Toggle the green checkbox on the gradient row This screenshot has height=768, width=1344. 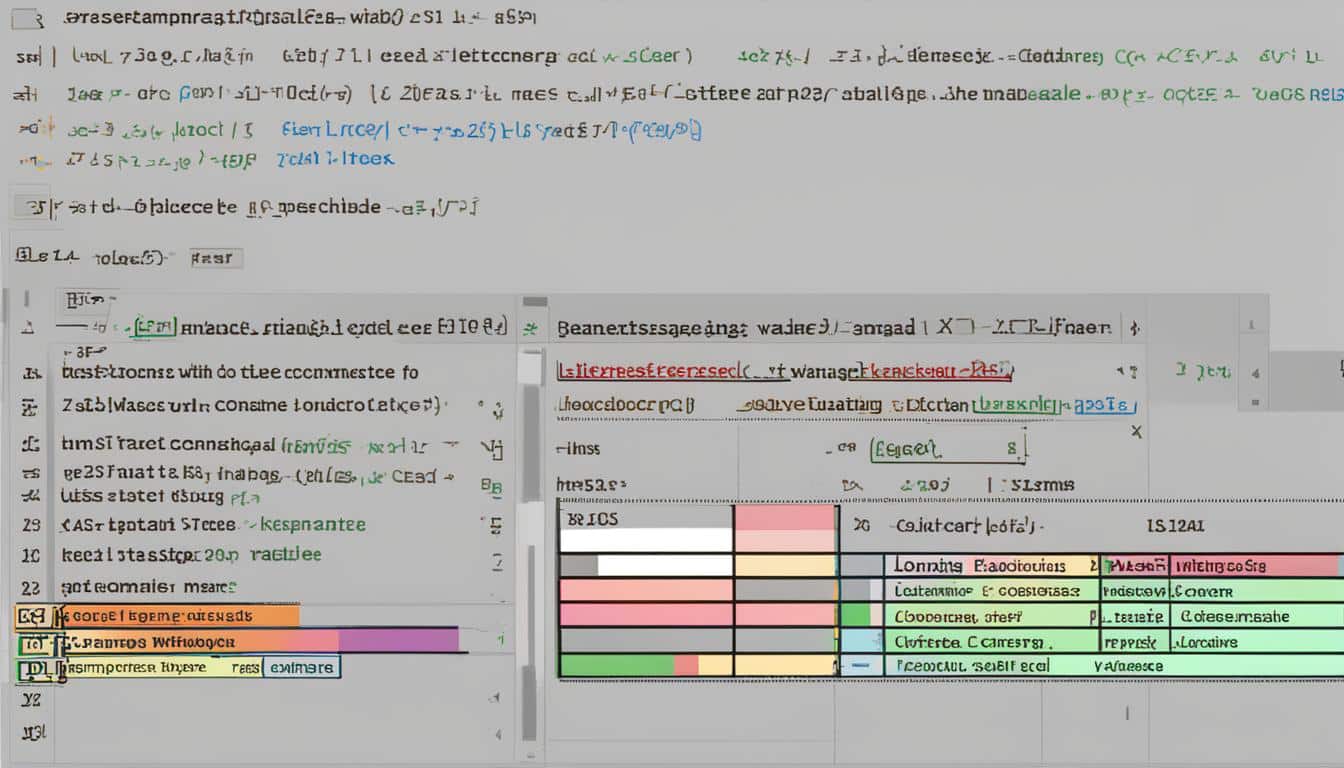point(32,642)
